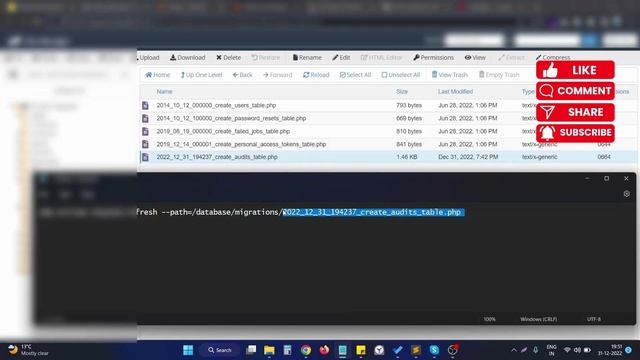Click highlighted filename text in editor window
The image size is (640, 360).
[x=373, y=212]
